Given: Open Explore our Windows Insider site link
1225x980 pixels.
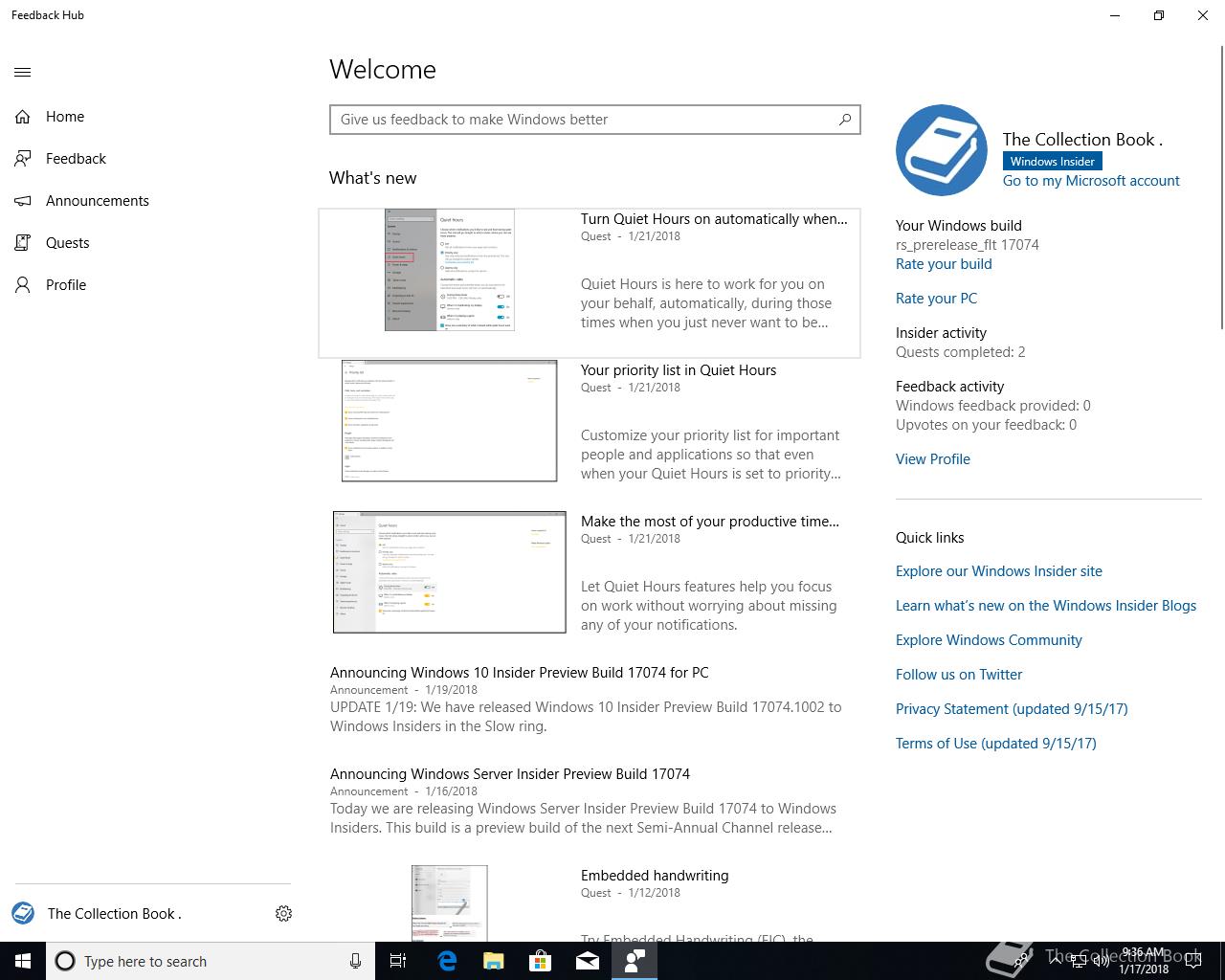Looking at the screenshot, I should 999,571.
